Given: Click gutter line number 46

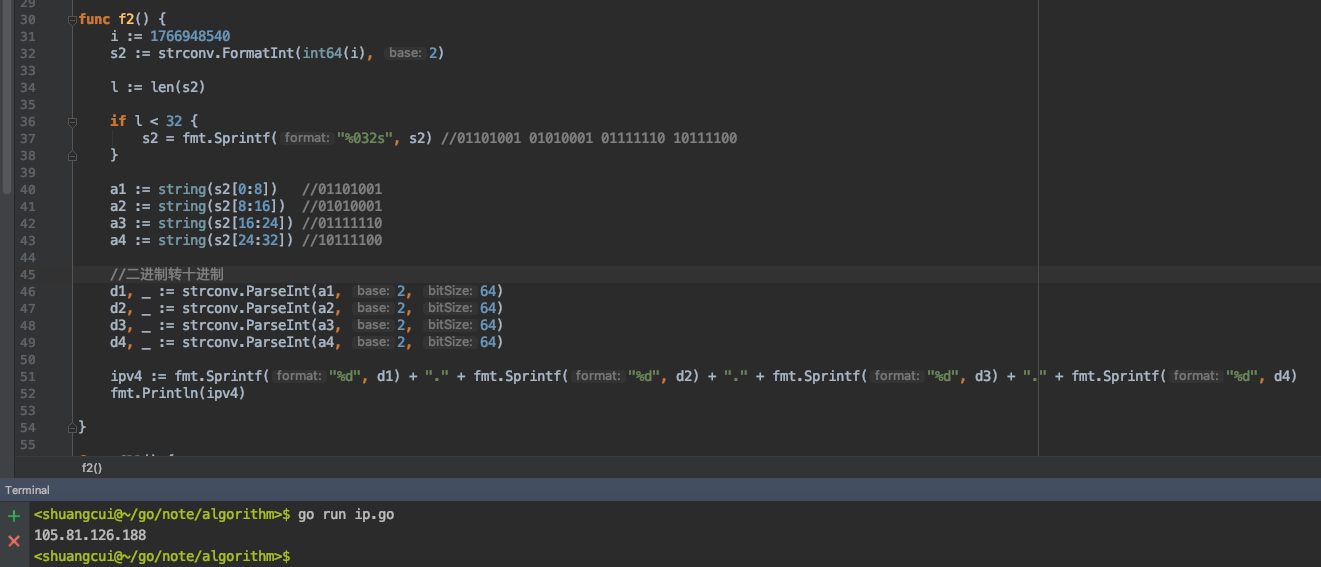Looking at the screenshot, I should click(27, 291).
